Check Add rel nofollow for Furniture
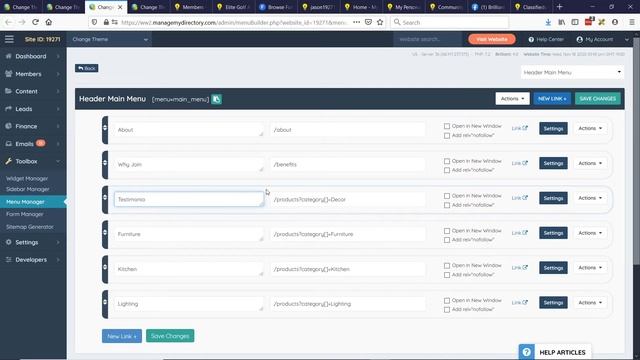 coord(447,240)
